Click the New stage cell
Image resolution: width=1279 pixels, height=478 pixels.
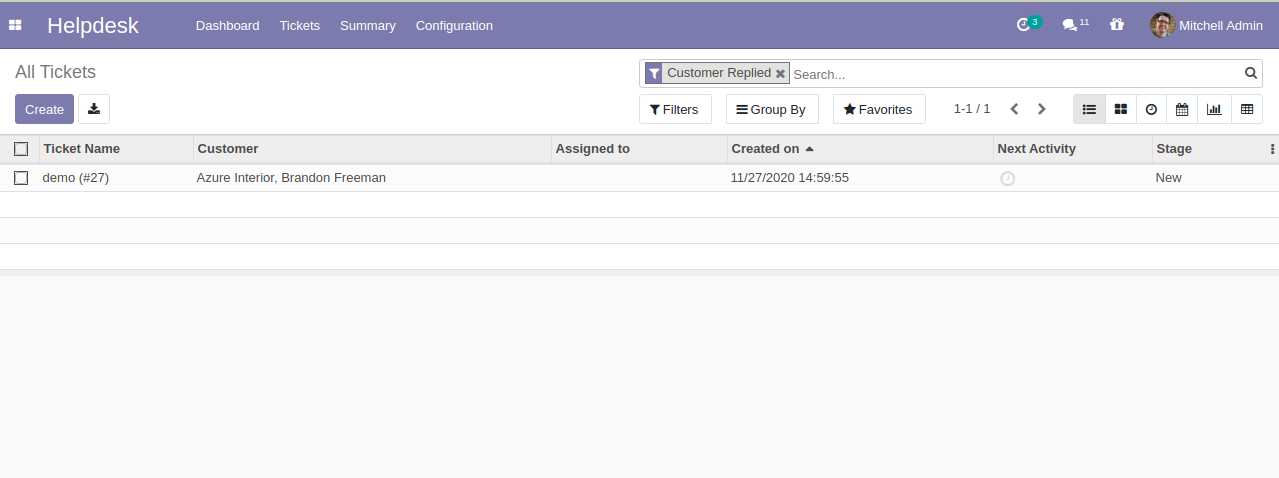tap(1168, 178)
